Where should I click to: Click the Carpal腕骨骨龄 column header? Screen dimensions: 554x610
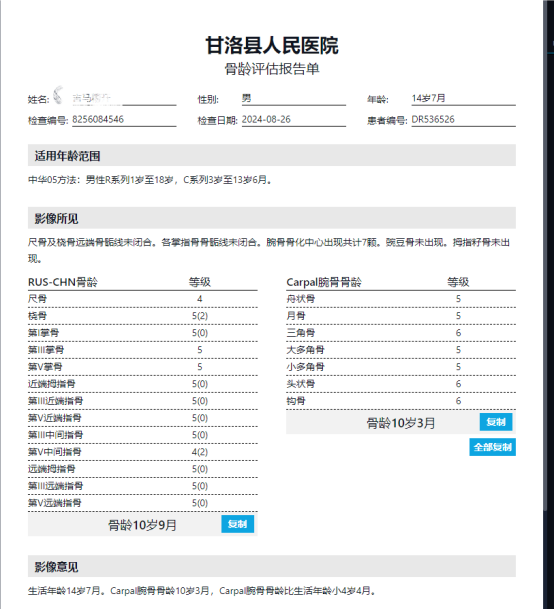324,282
